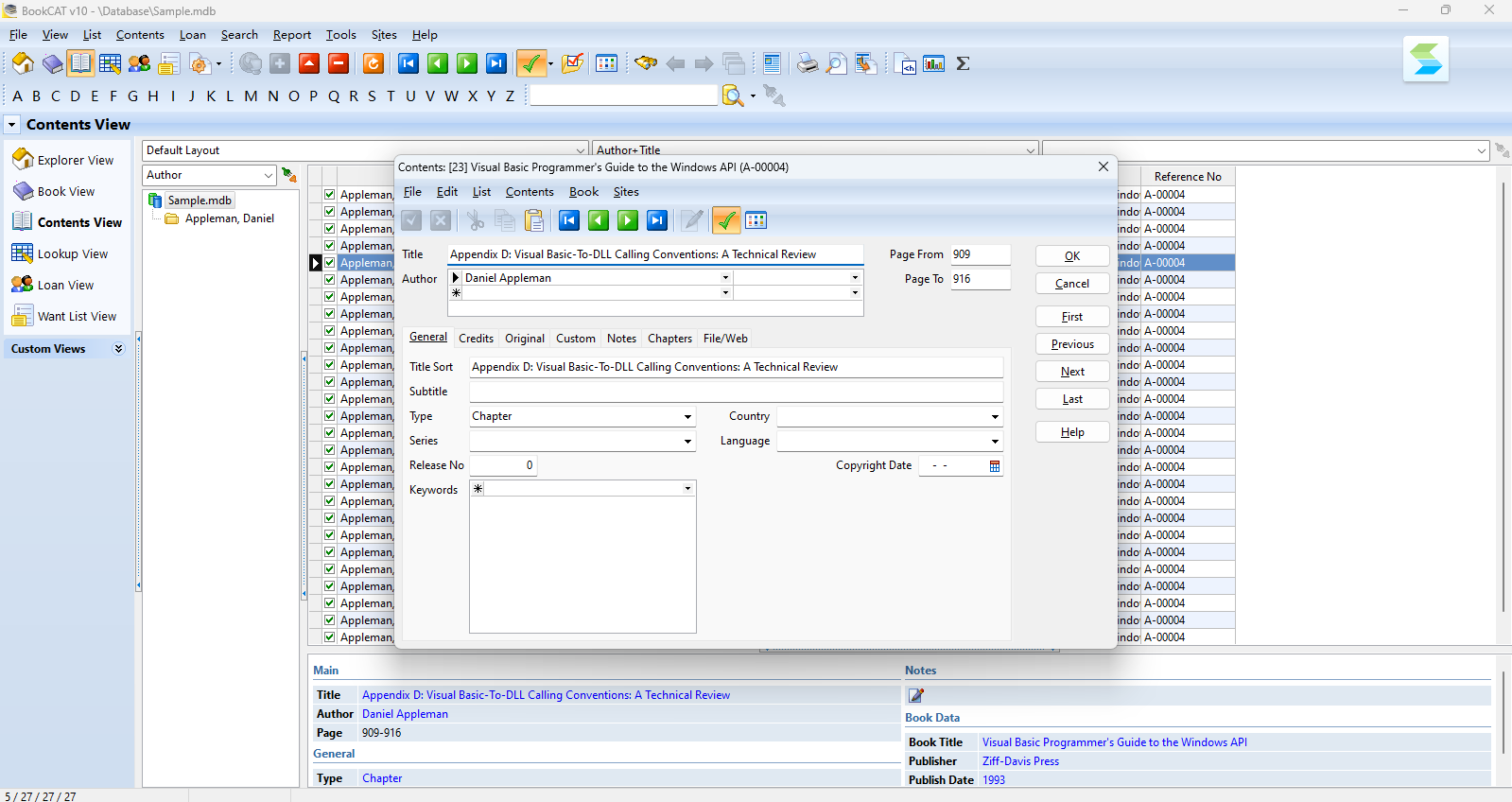Click the edit note icon under Notes

point(915,695)
